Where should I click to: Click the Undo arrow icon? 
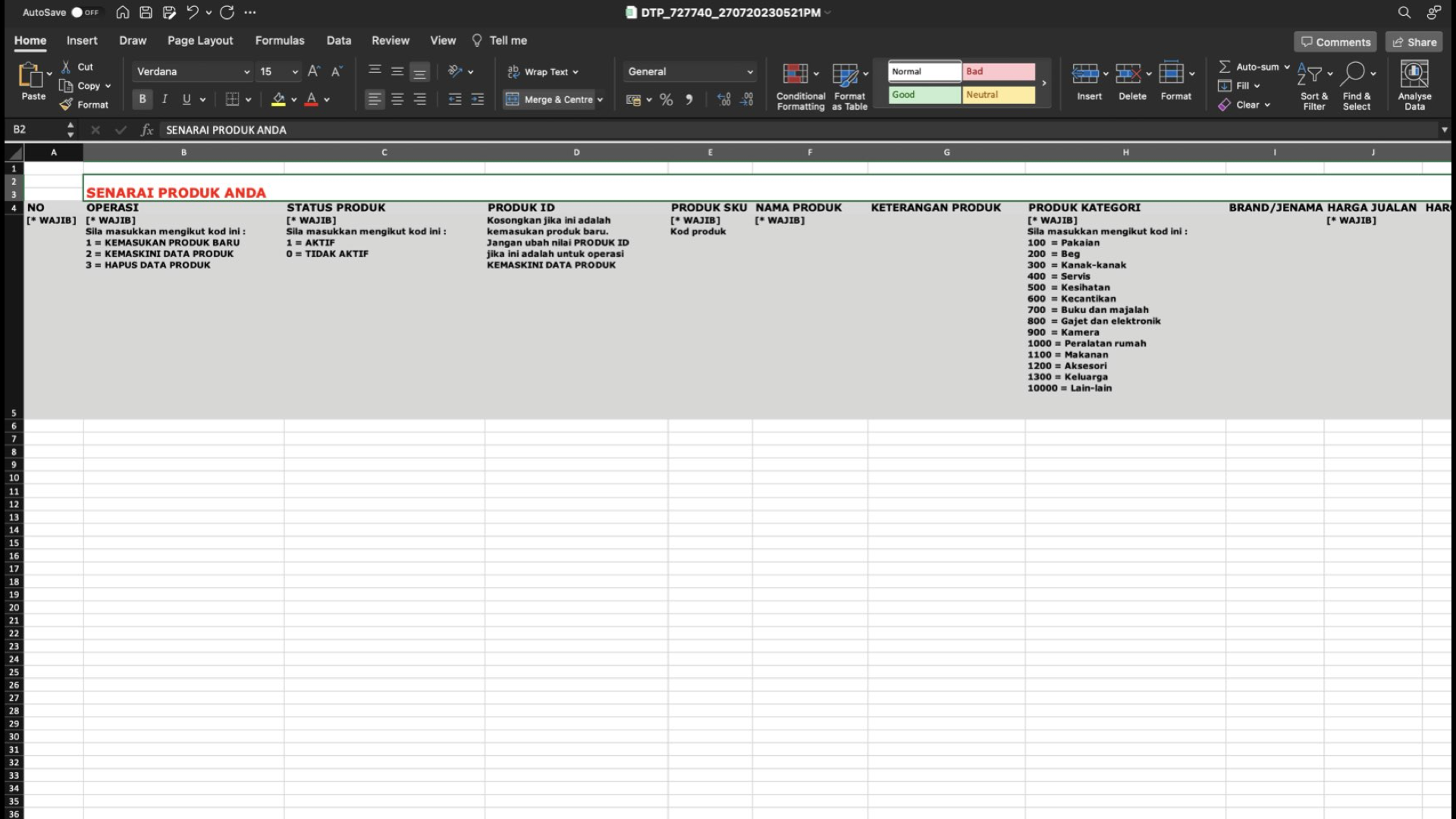tap(193, 12)
